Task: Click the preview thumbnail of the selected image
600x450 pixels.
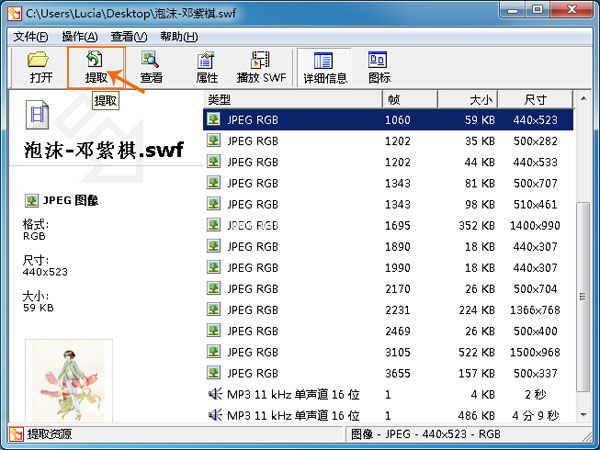Action: pyautogui.click(x=69, y=381)
